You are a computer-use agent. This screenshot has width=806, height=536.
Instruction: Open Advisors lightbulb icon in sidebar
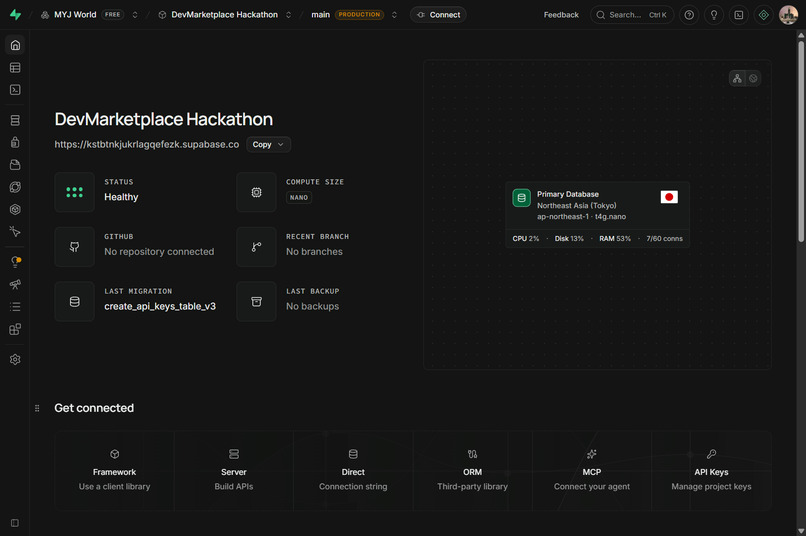tap(15, 262)
